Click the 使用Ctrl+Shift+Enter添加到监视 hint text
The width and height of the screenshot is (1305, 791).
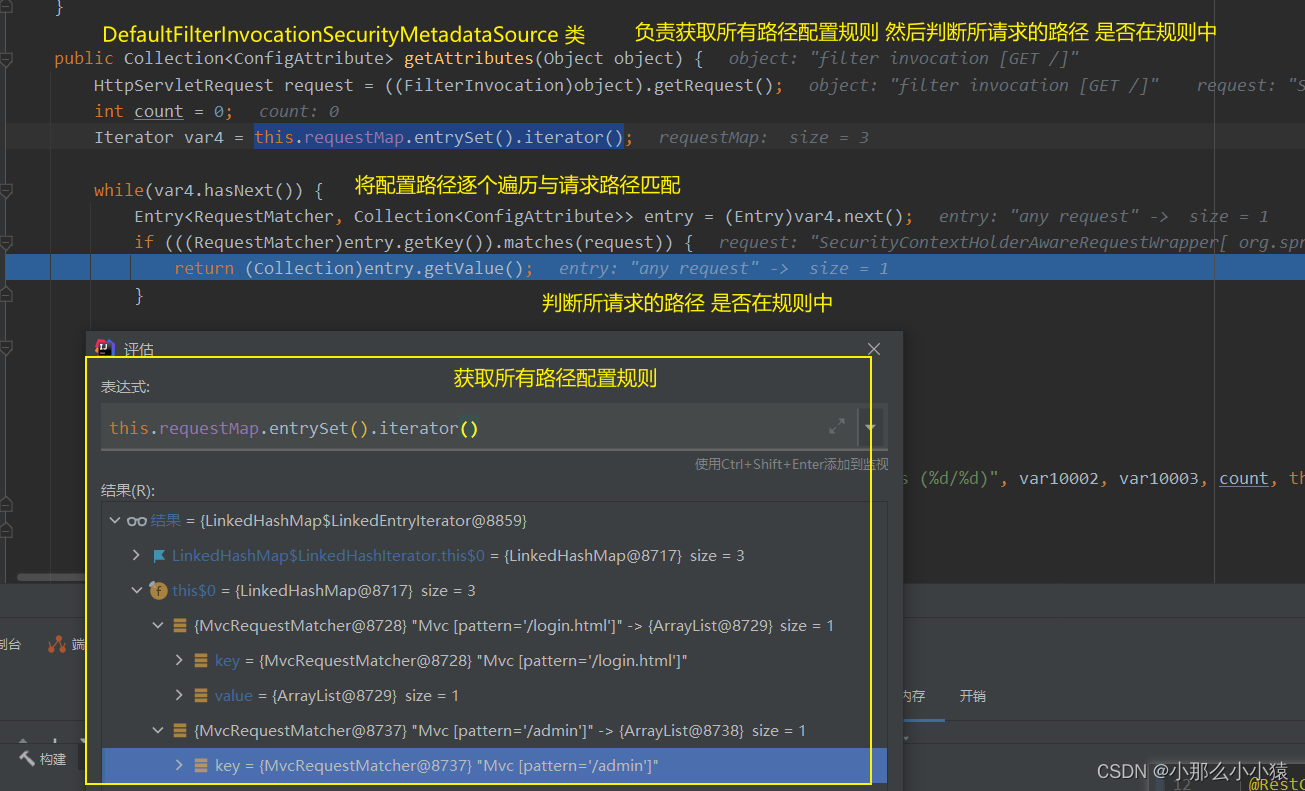click(x=792, y=464)
